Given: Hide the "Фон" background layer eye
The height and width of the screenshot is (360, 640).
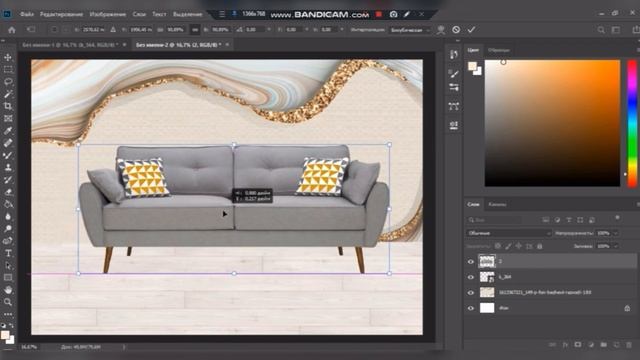Looking at the screenshot, I should coord(471,308).
